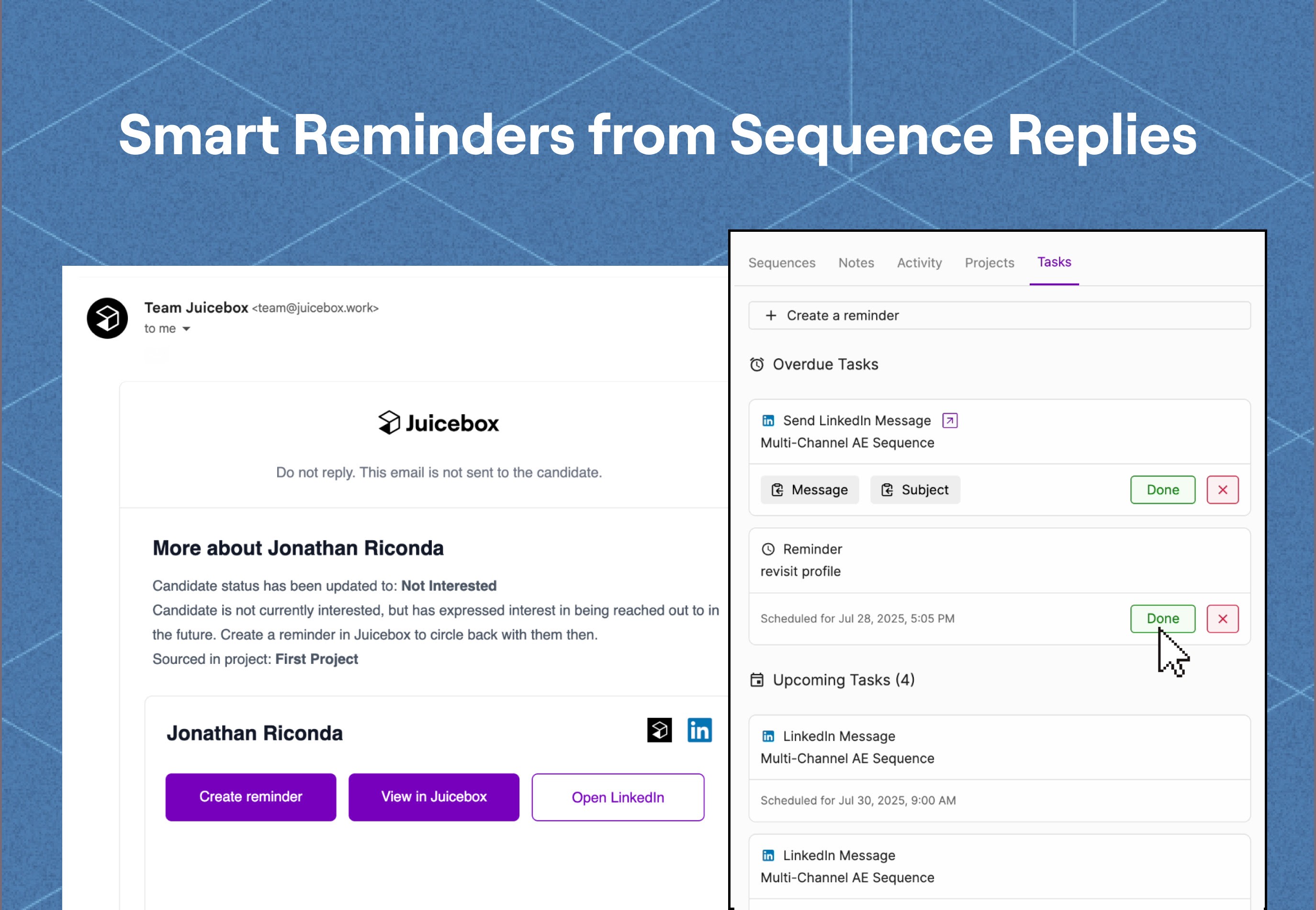
Task: Select the Activity tab
Action: pos(919,263)
